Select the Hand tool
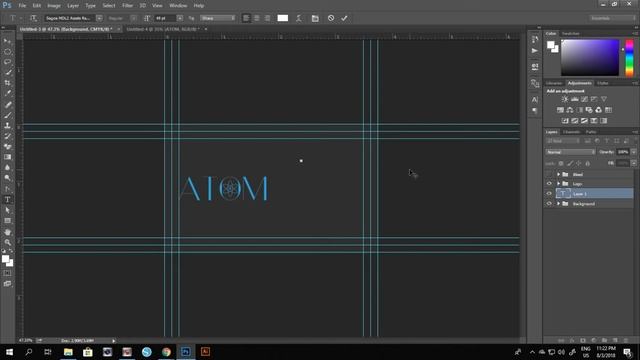Viewport: 640px width, 360px height. coord(7,232)
